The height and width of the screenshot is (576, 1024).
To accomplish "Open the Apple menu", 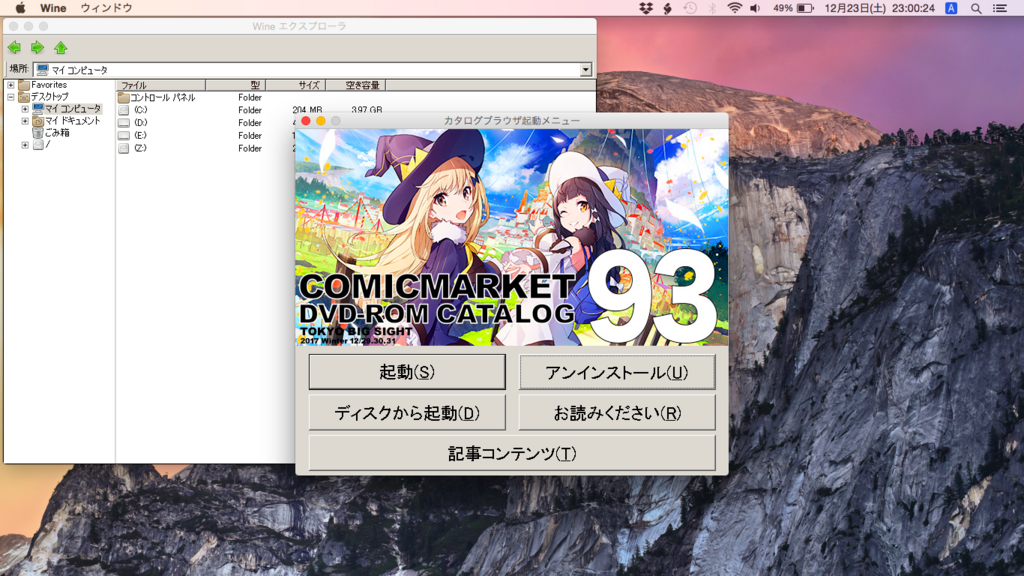I will pyautogui.click(x=20, y=8).
